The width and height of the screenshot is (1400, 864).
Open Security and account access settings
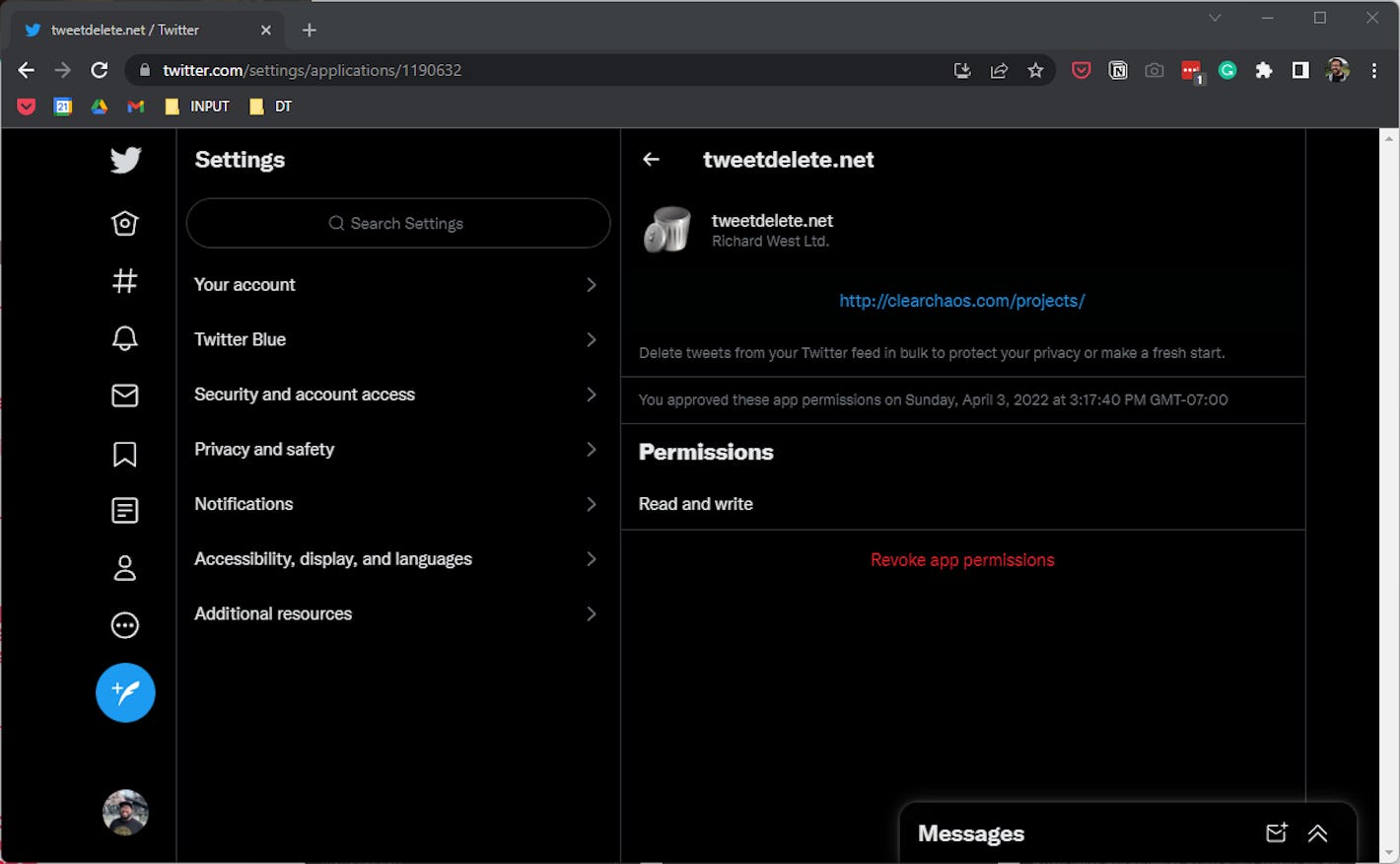click(x=305, y=395)
